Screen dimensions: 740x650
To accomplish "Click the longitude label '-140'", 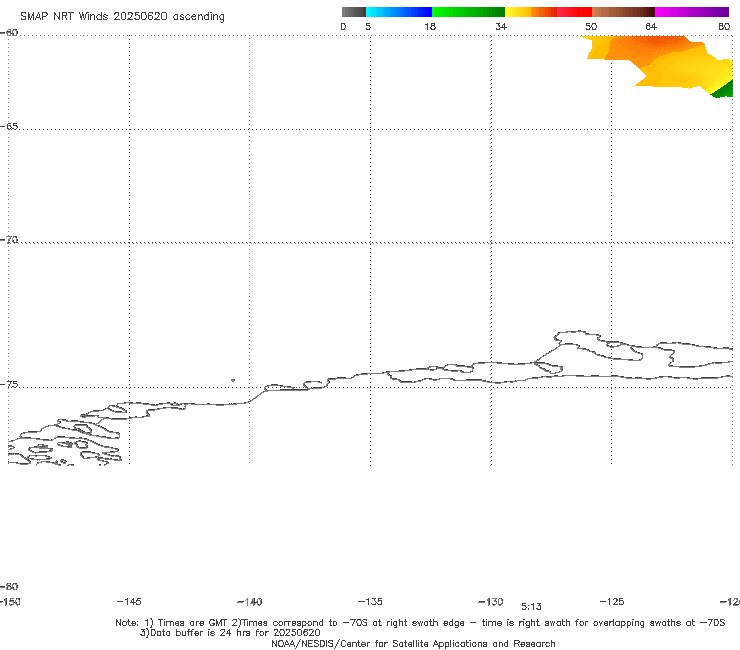I will pyautogui.click(x=250, y=602).
